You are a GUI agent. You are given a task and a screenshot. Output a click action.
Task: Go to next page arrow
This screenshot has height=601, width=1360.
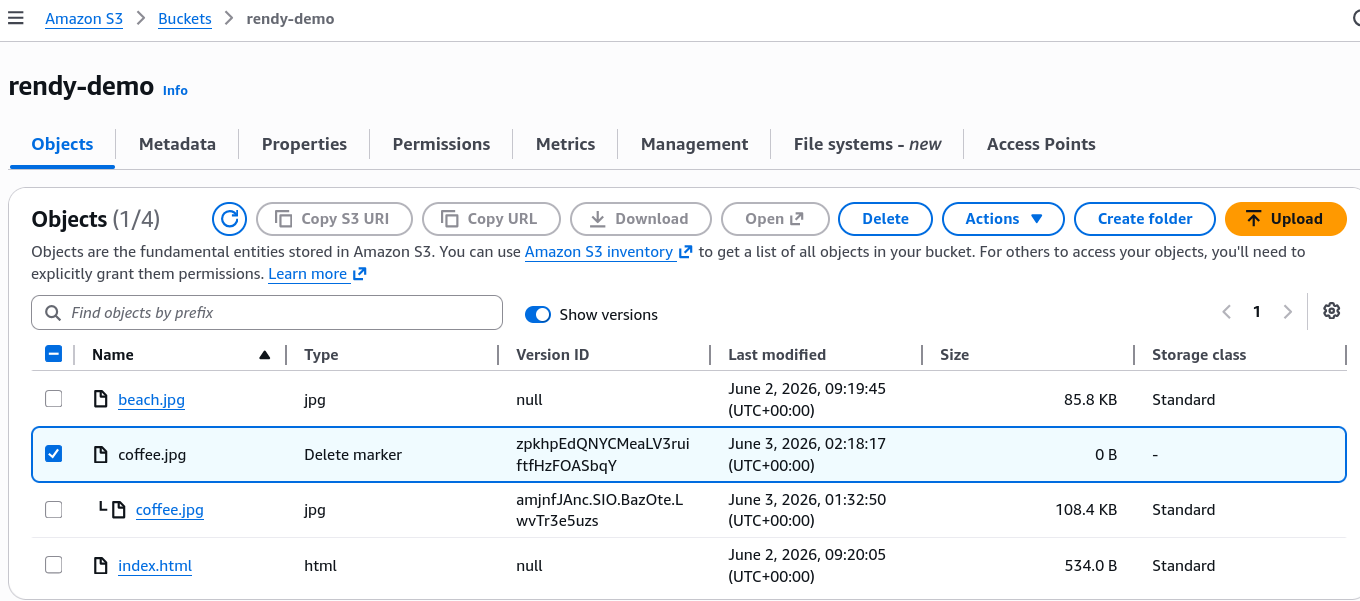[1288, 312]
